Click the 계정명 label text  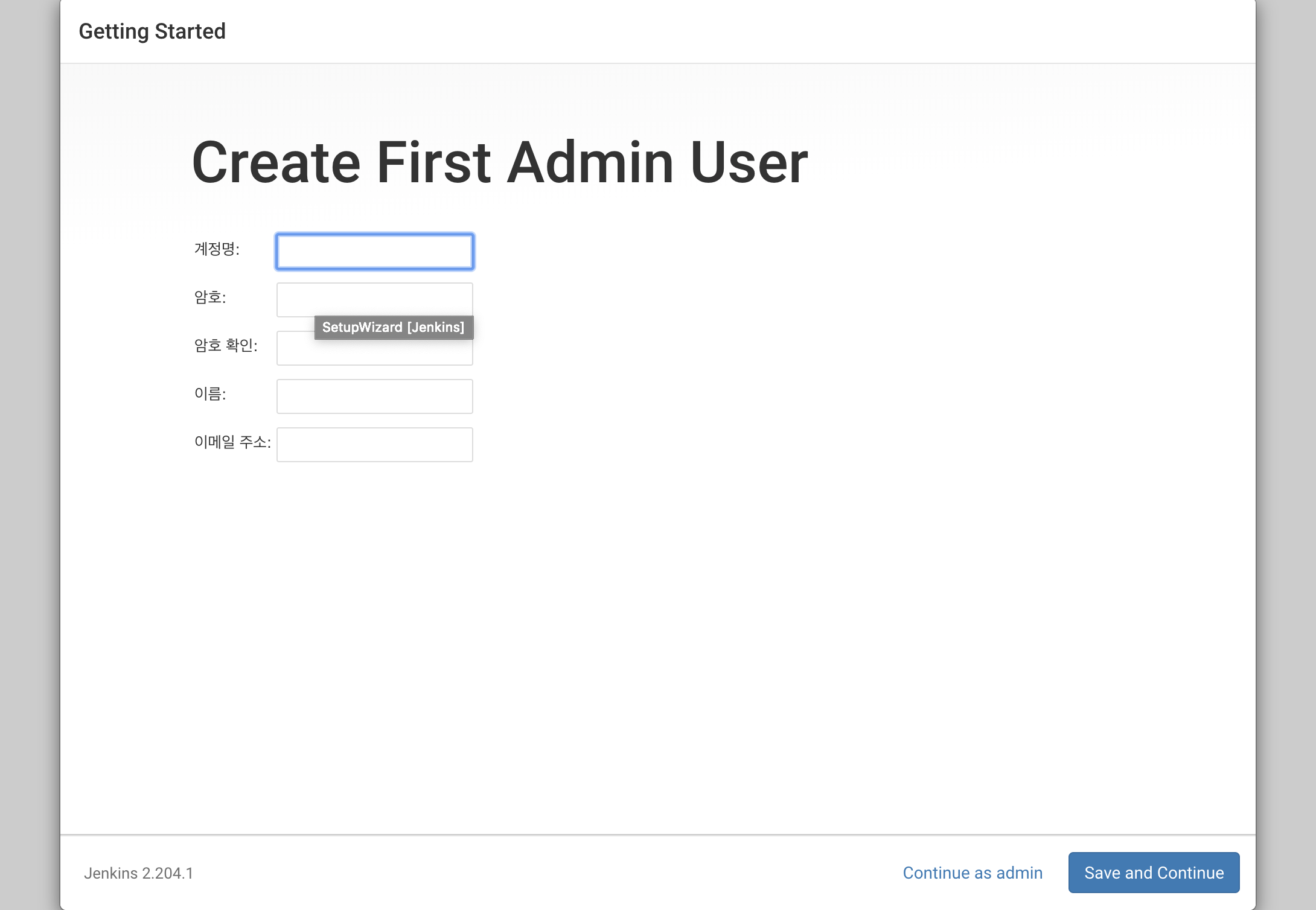point(216,249)
